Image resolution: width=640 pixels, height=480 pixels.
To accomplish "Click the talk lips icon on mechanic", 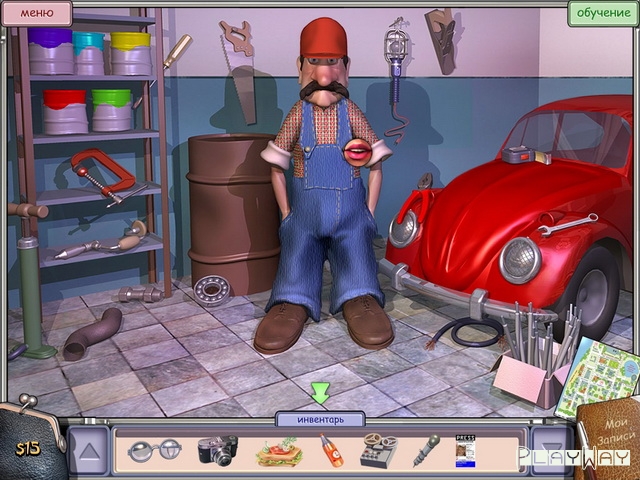I will [356, 151].
